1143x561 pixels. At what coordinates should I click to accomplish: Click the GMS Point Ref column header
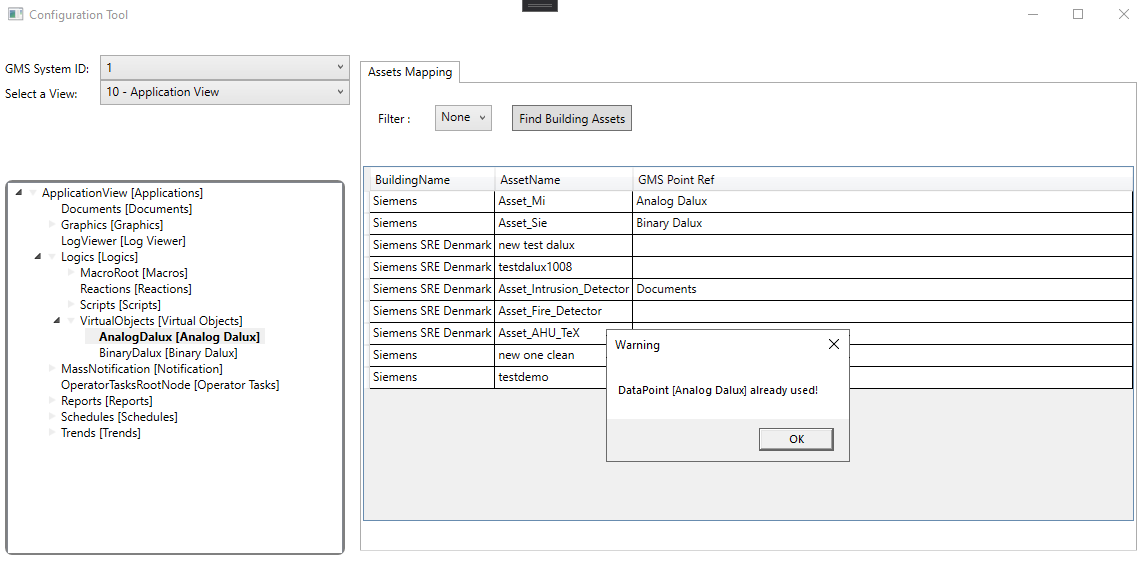tap(676, 180)
